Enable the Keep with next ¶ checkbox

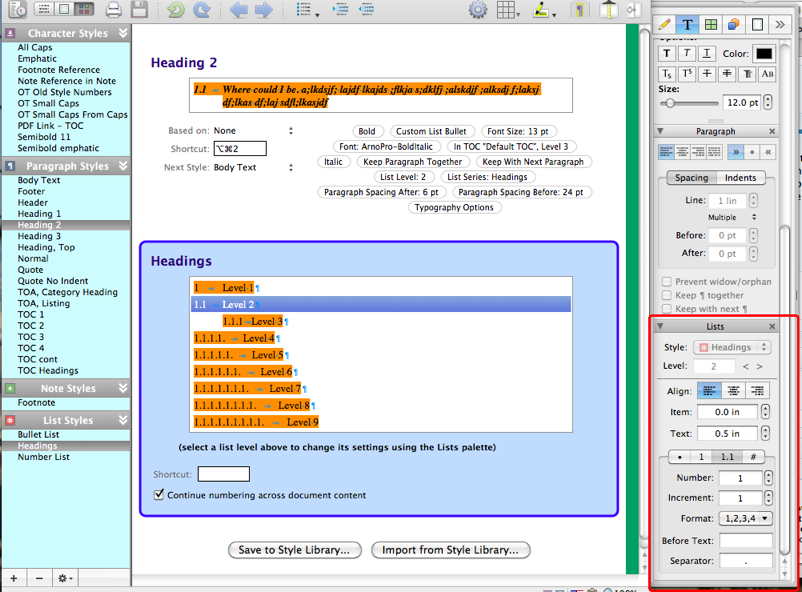point(665,309)
